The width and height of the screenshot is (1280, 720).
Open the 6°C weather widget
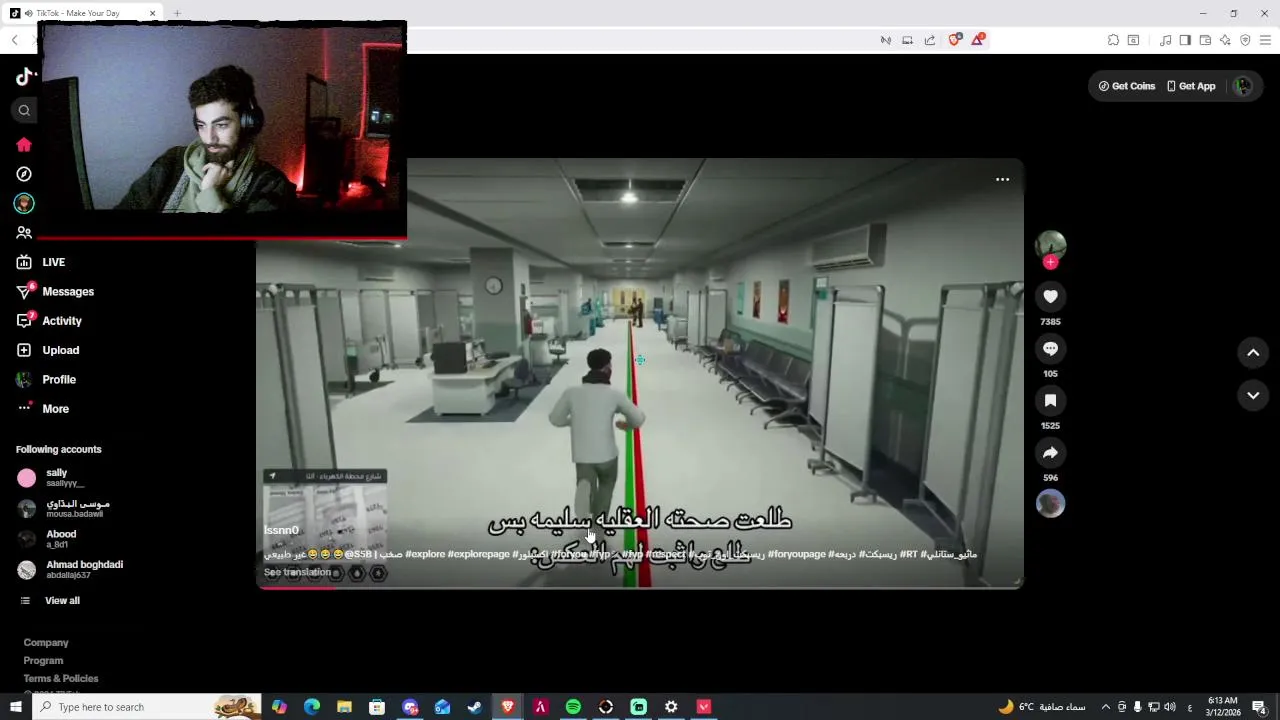(x=1040, y=707)
